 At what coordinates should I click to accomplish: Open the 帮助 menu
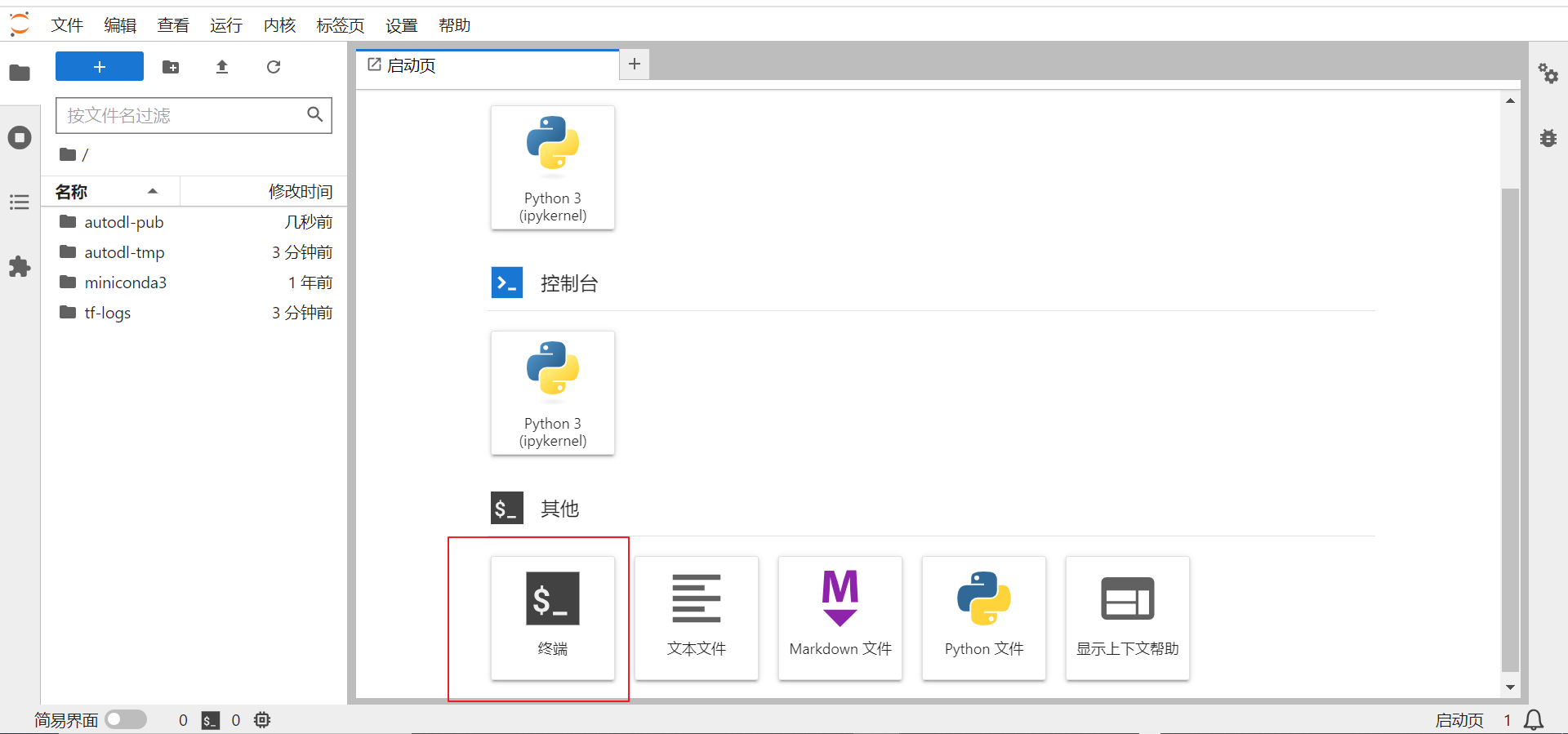point(455,25)
